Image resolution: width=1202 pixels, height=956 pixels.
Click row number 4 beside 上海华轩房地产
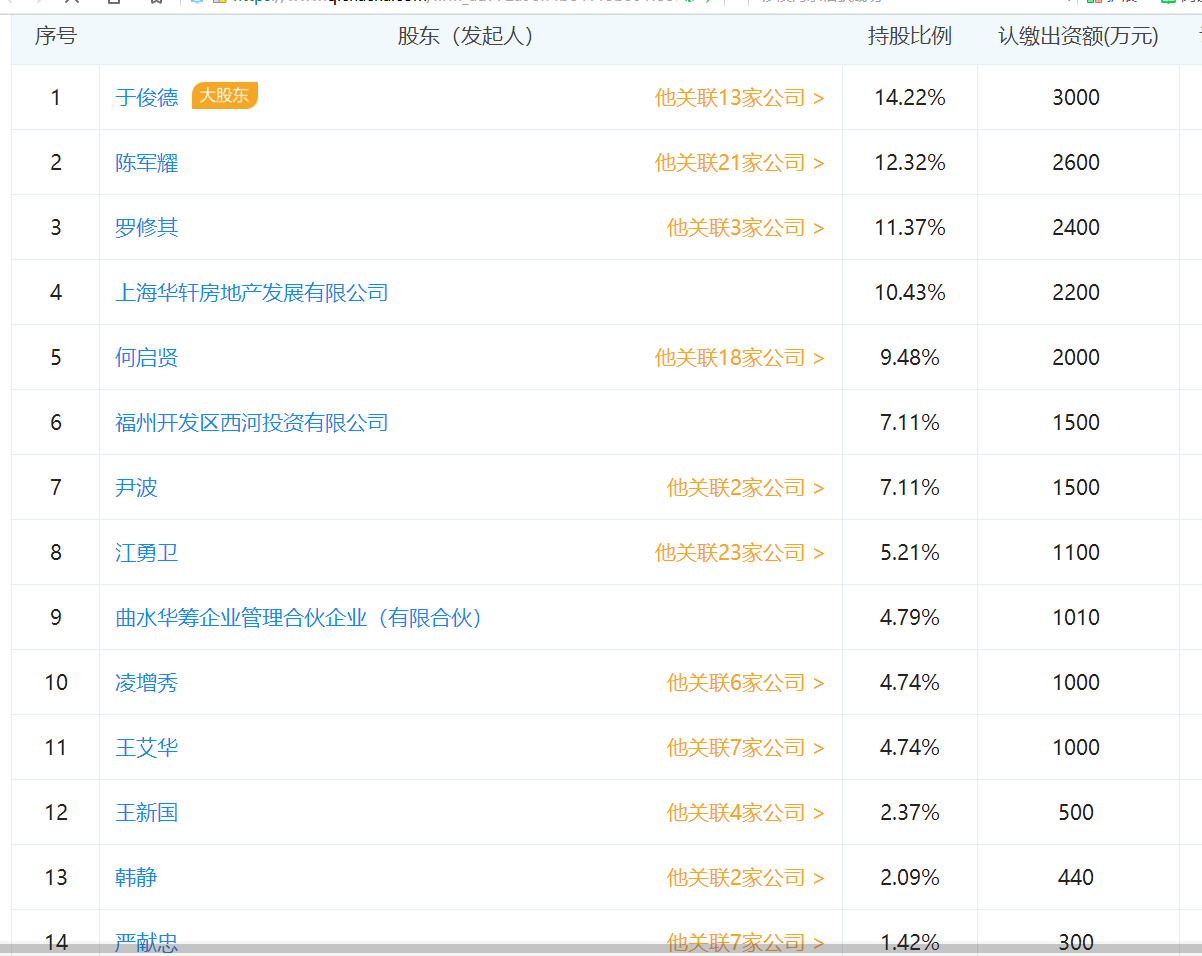coord(56,292)
